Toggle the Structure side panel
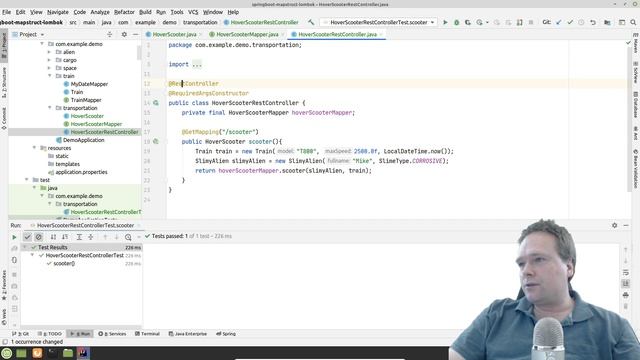640x360 pixels. point(4,83)
